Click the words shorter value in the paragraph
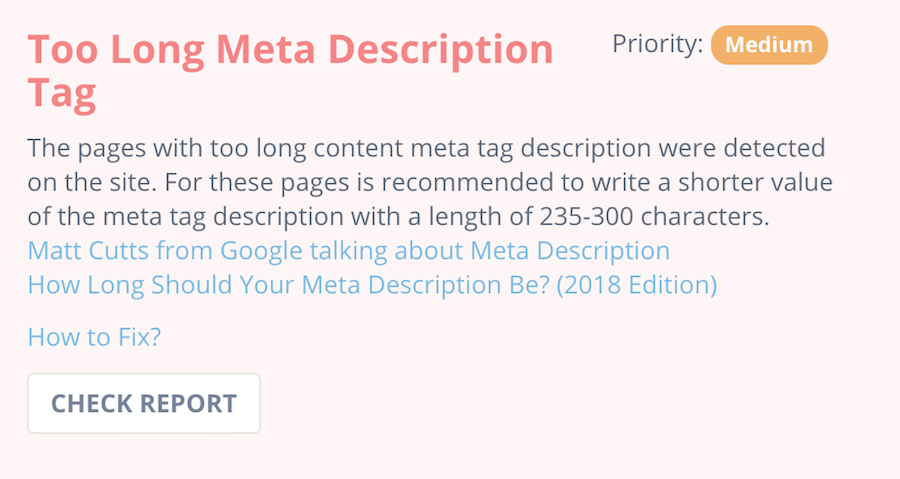 tap(755, 182)
